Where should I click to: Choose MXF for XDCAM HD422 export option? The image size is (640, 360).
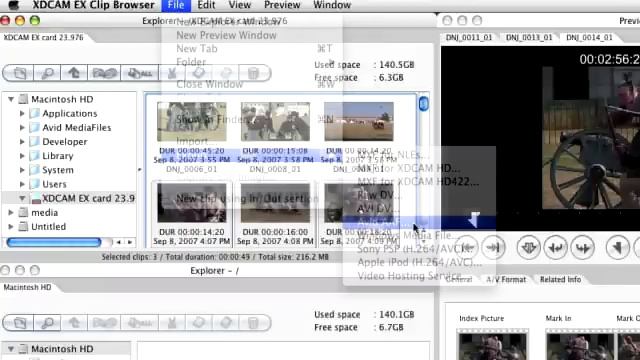418,182
